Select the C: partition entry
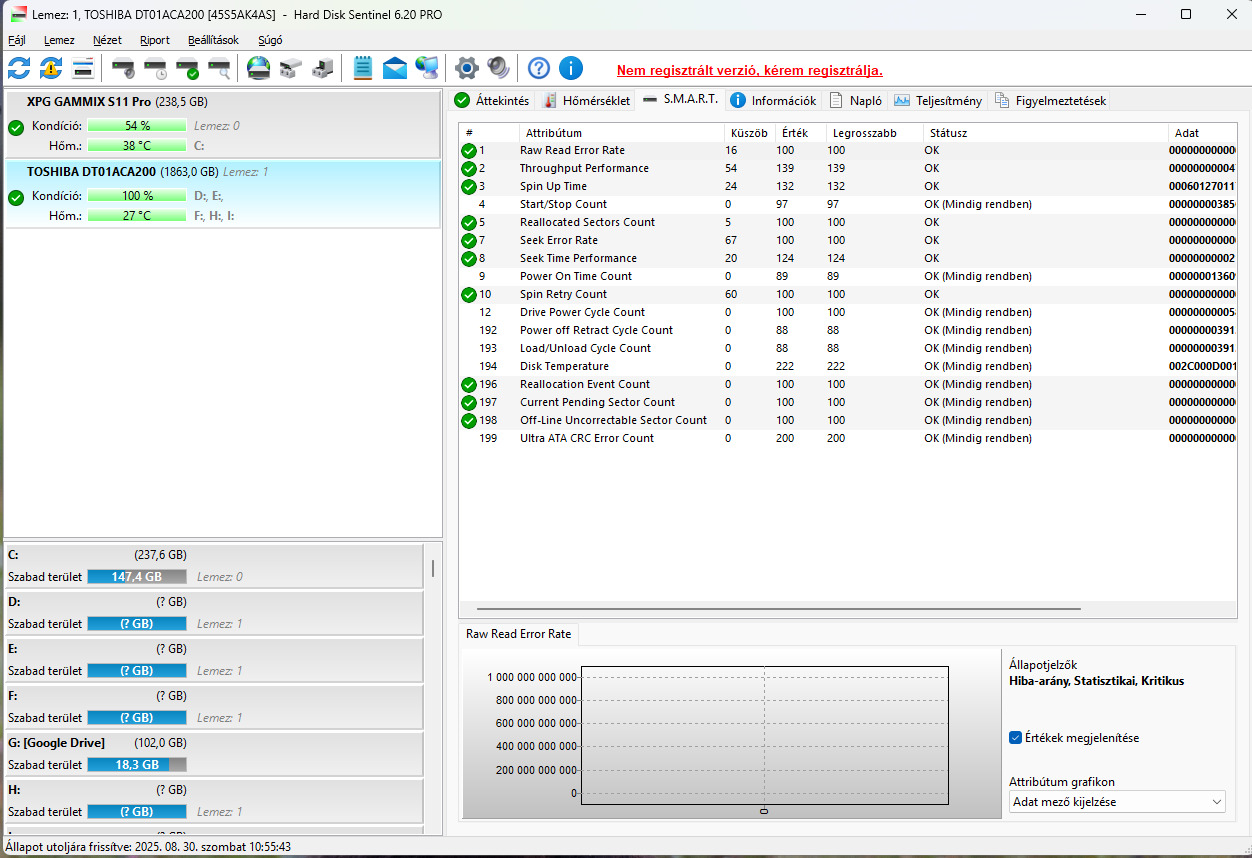Viewport: 1252px width, 858px height. click(x=213, y=566)
